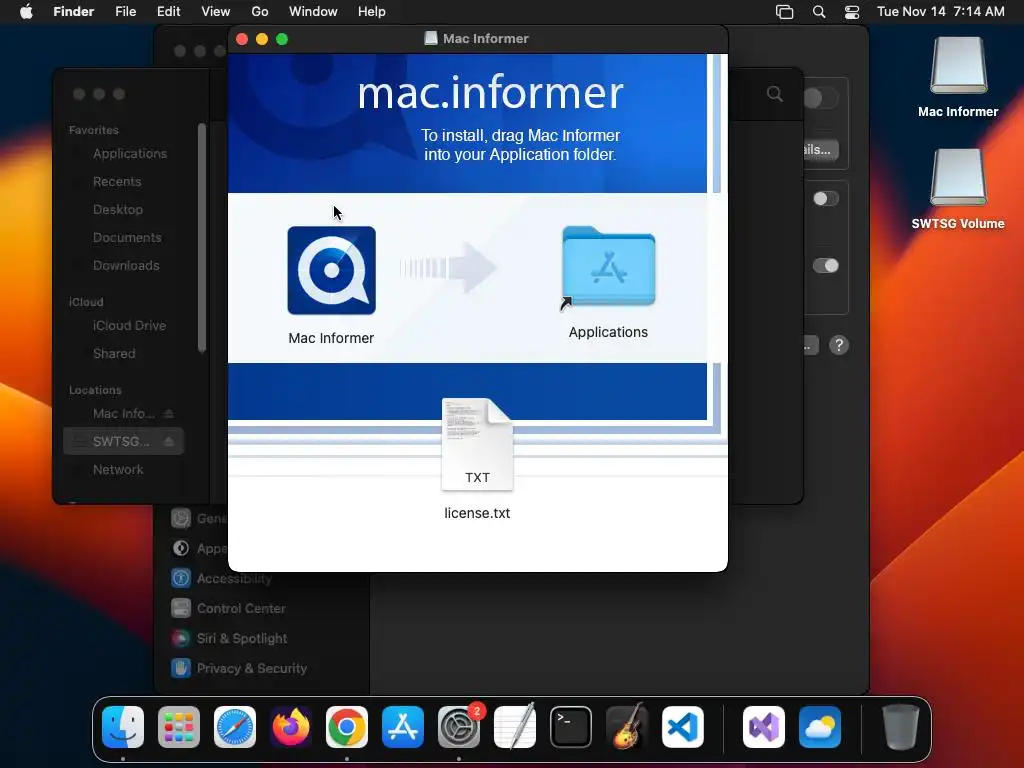Open the Finder app menu

[74, 12]
